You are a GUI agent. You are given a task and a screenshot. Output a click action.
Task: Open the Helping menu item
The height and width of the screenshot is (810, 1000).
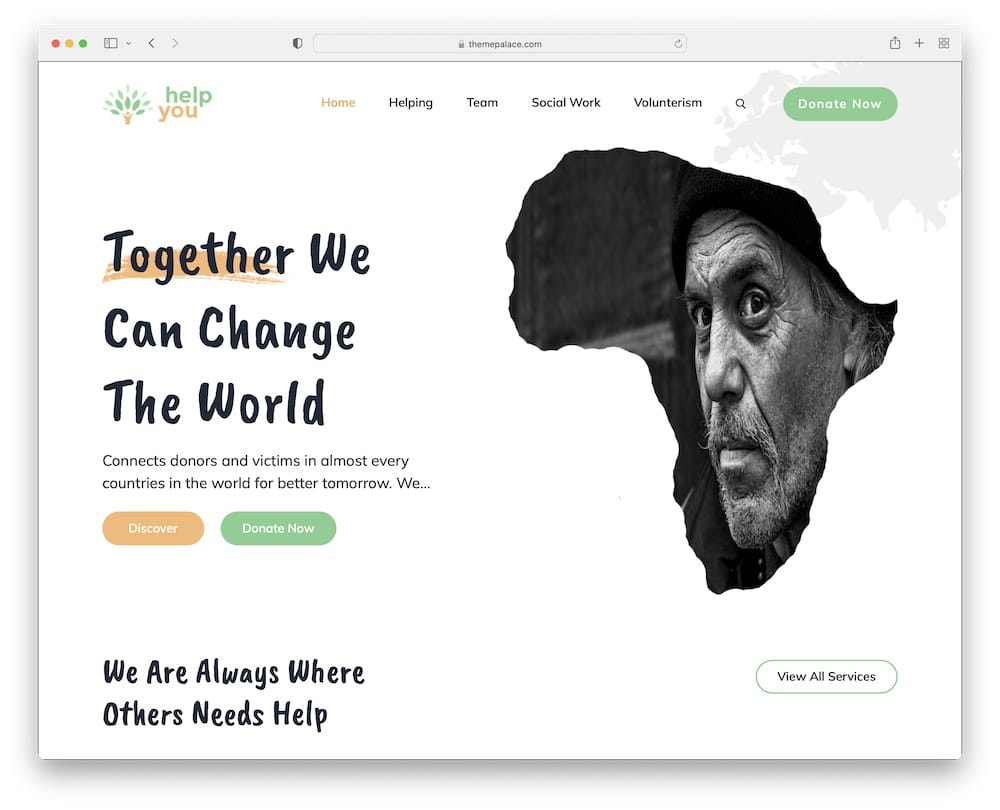[x=411, y=103]
